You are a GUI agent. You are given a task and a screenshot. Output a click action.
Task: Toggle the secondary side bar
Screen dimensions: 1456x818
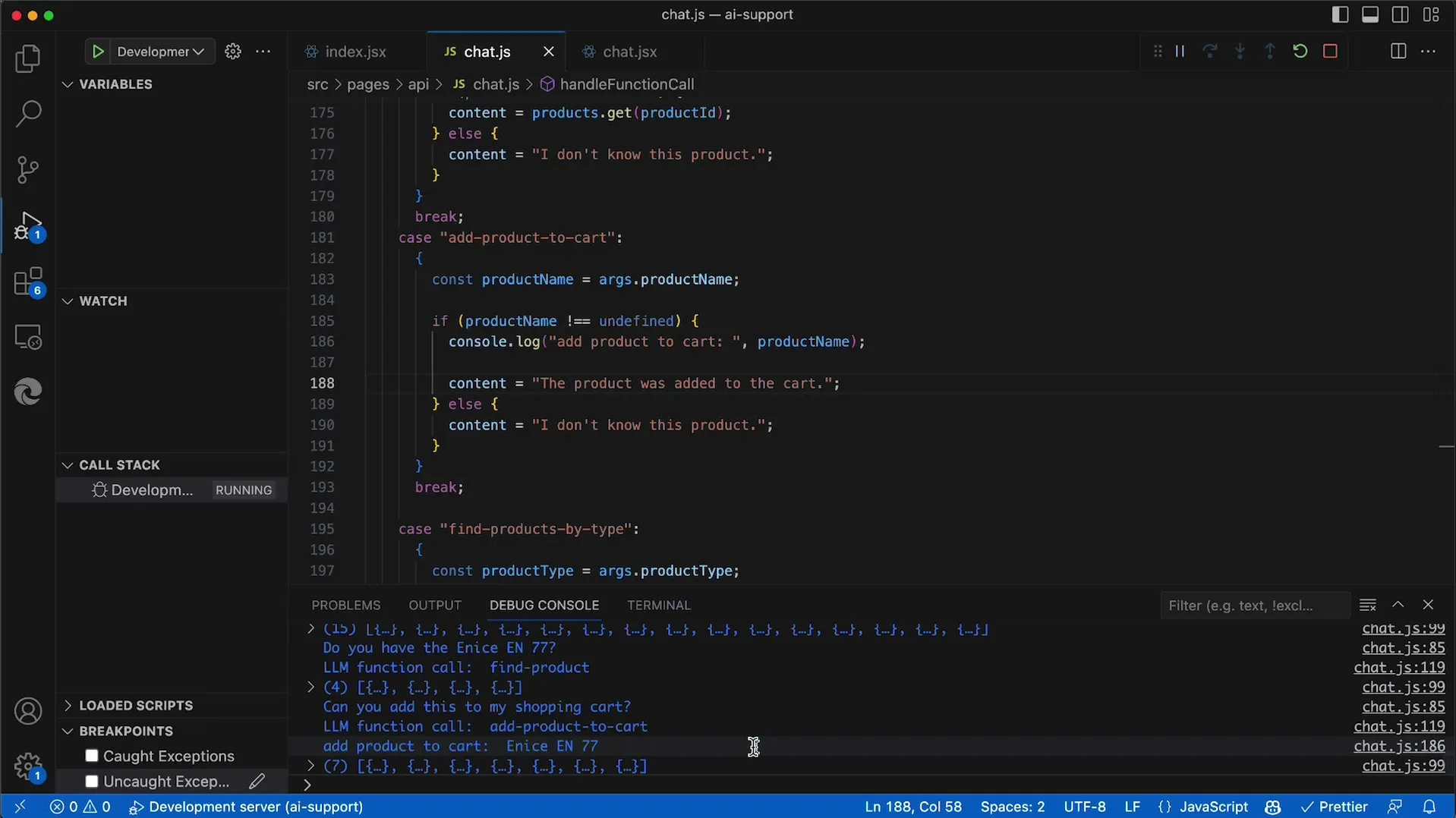tap(1401, 14)
